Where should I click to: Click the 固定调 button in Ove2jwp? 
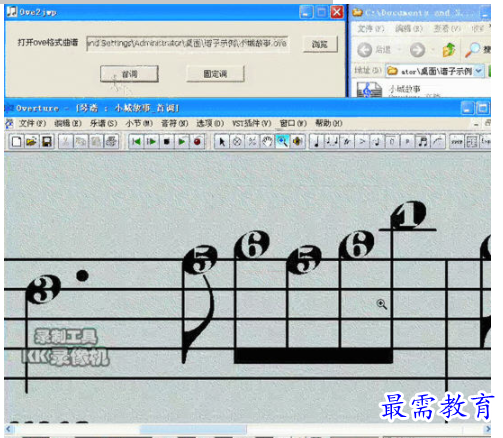click(215, 74)
